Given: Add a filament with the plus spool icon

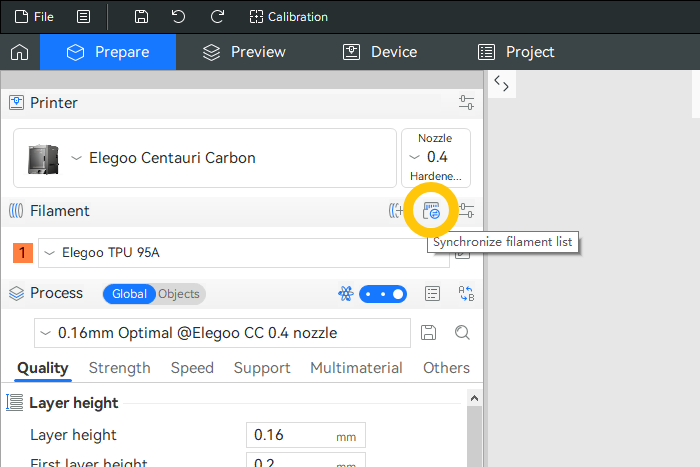Looking at the screenshot, I should (396, 211).
